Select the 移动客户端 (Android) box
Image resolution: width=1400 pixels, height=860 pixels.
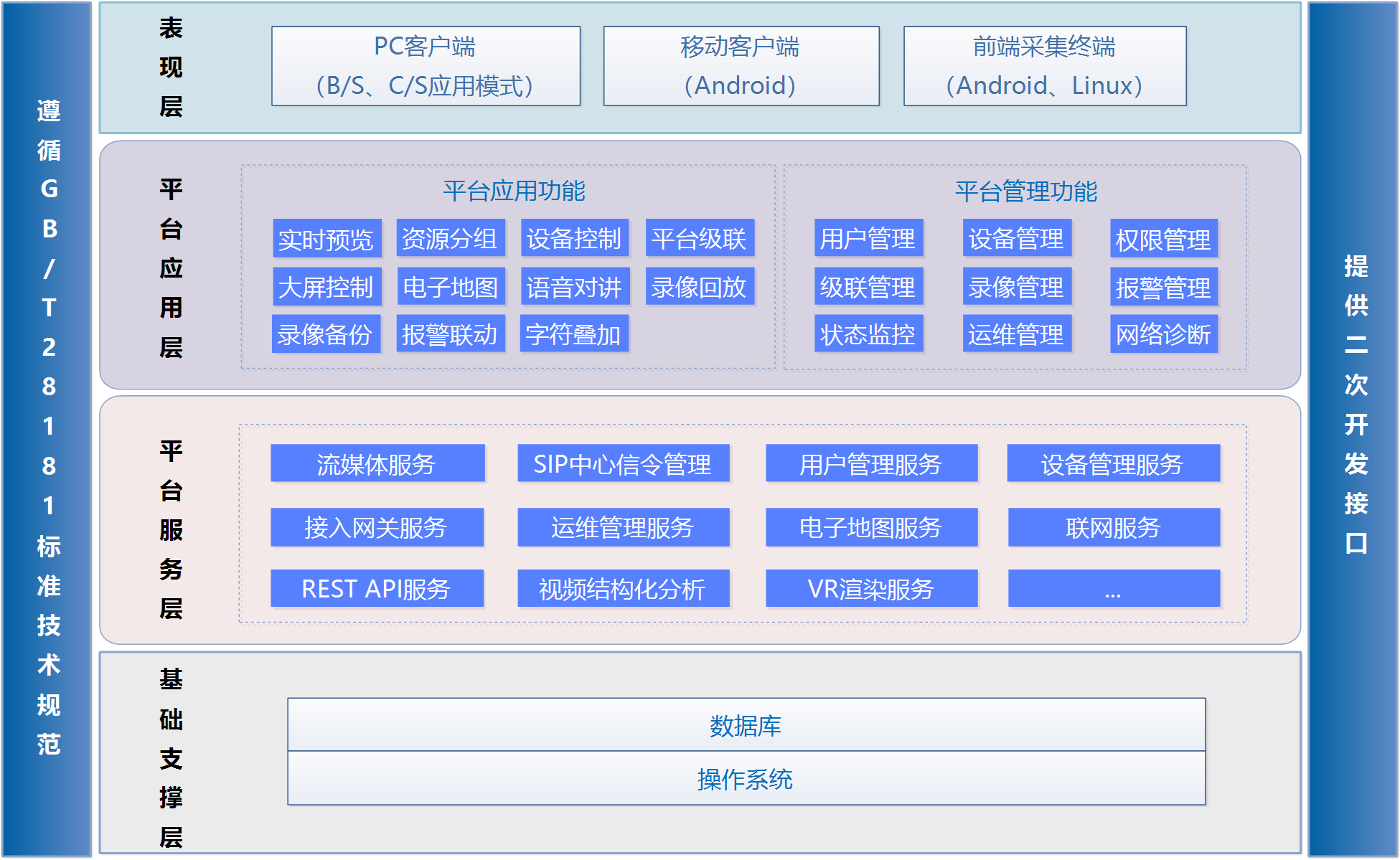pos(741,66)
